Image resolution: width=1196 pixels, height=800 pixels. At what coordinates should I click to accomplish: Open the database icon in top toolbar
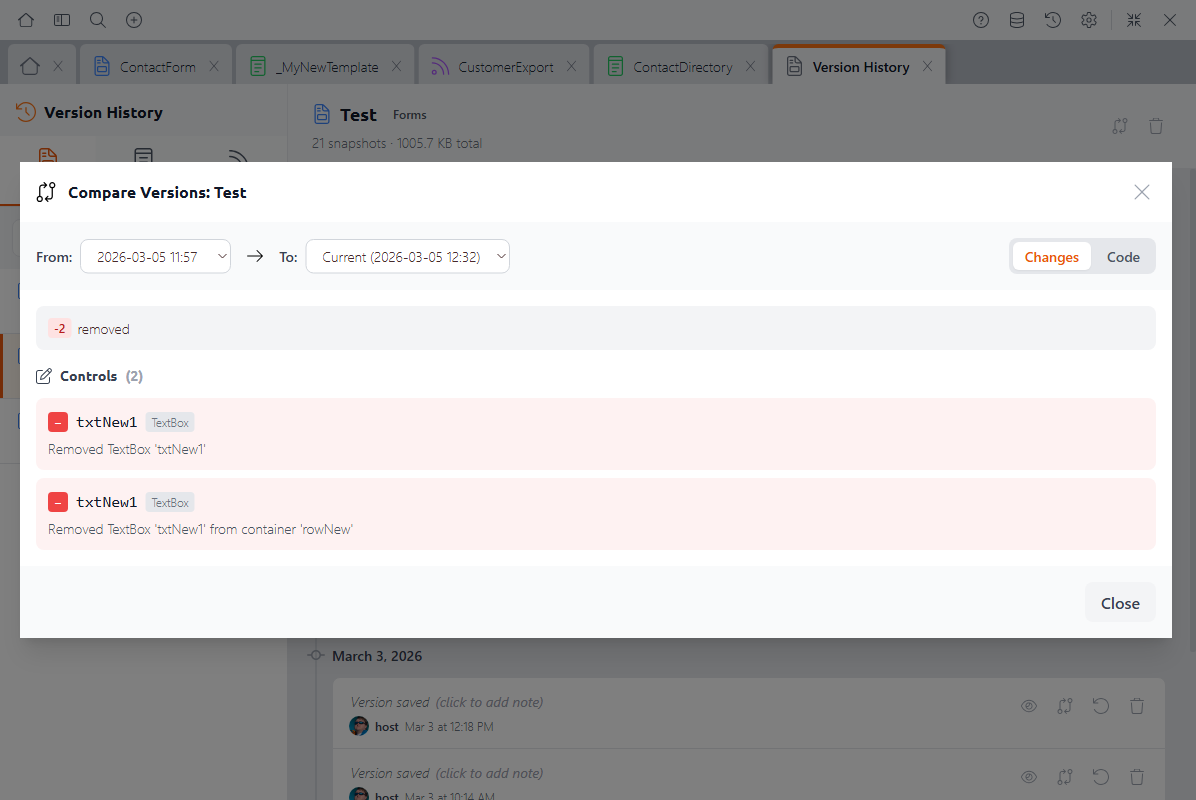(1017, 20)
